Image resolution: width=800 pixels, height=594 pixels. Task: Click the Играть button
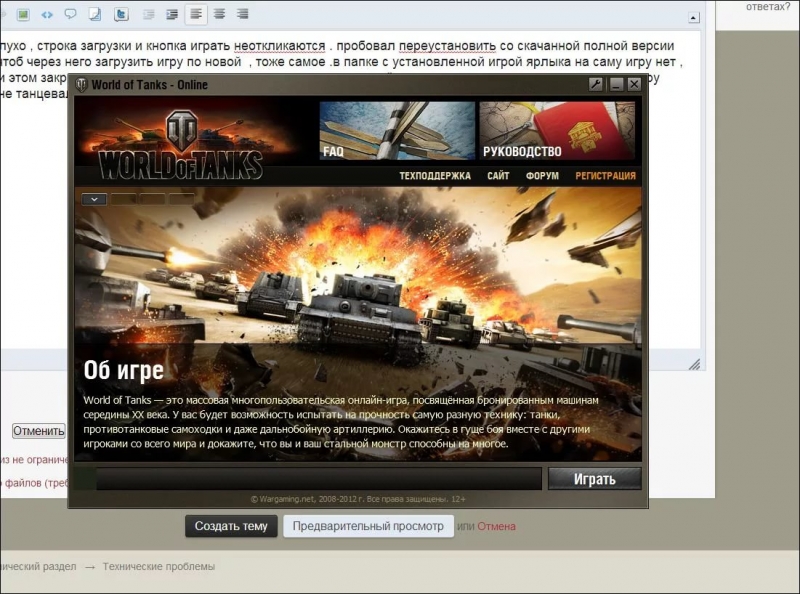click(x=594, y=479)
